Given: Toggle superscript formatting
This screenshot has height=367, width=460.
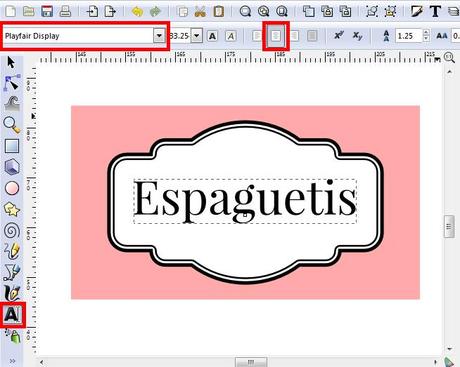Looking at the screenshot, I should 339,35.
